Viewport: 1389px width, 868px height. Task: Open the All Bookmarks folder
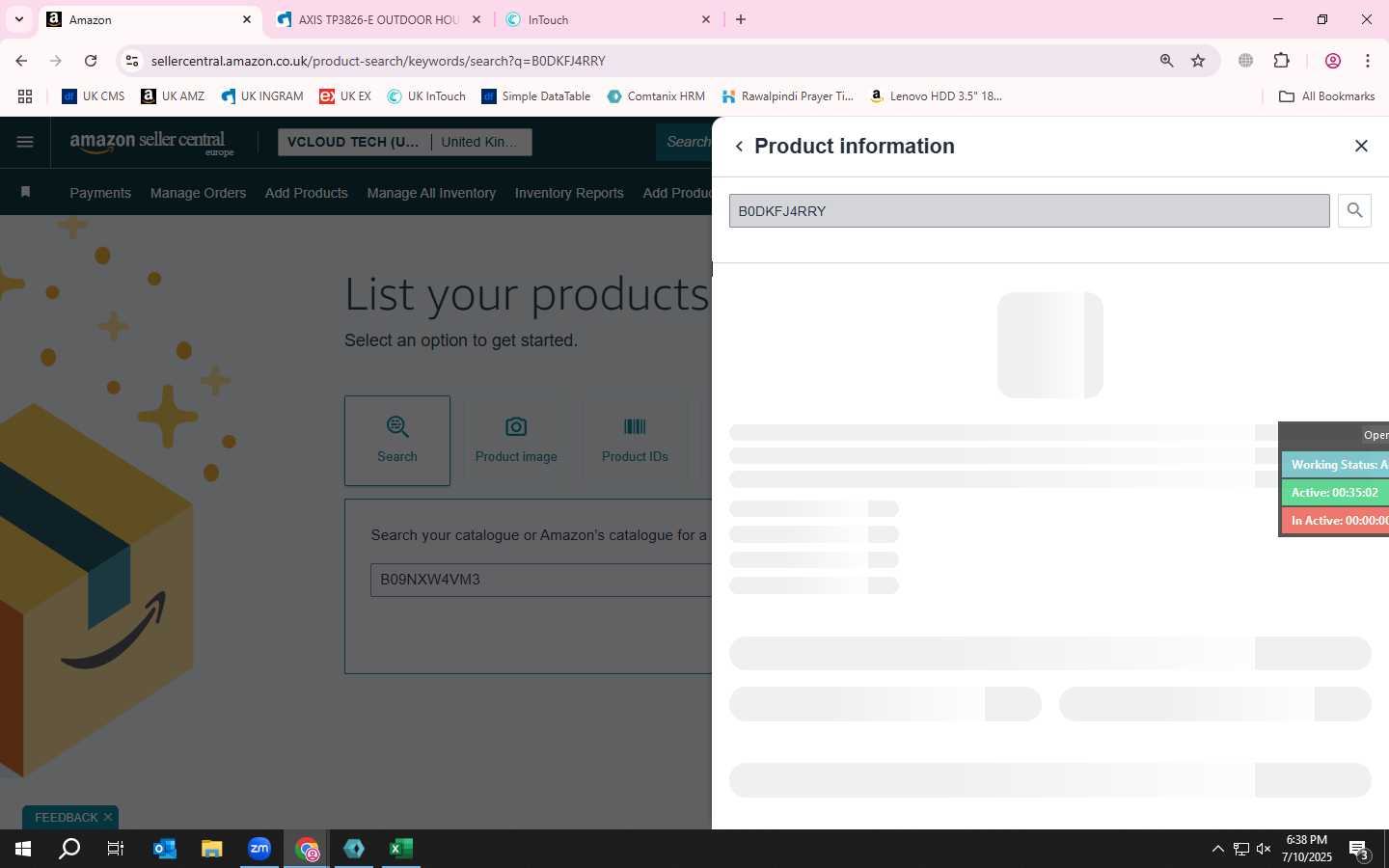point(1326,96)
